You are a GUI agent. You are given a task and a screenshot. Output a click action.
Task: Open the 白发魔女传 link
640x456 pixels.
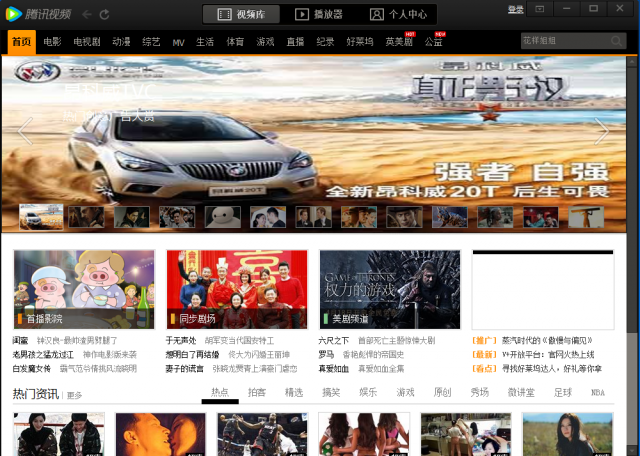click(32, 369)
